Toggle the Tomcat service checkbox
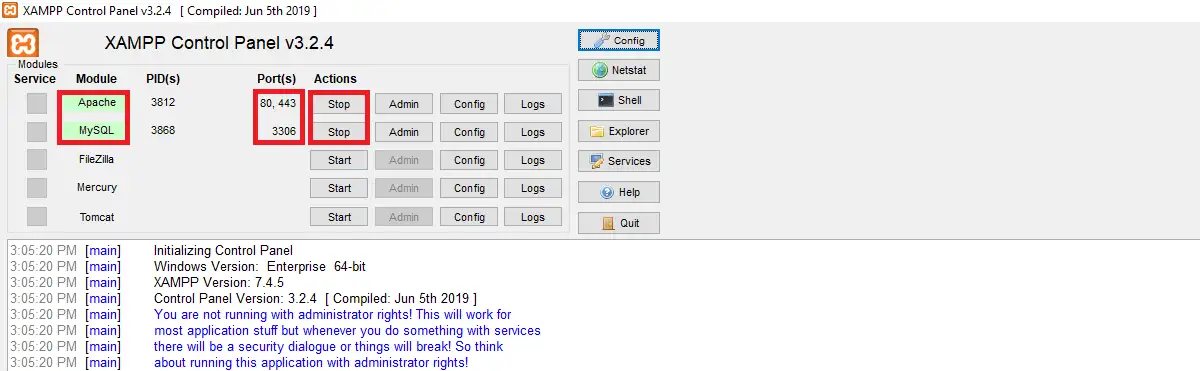 (x=37, y=216)
